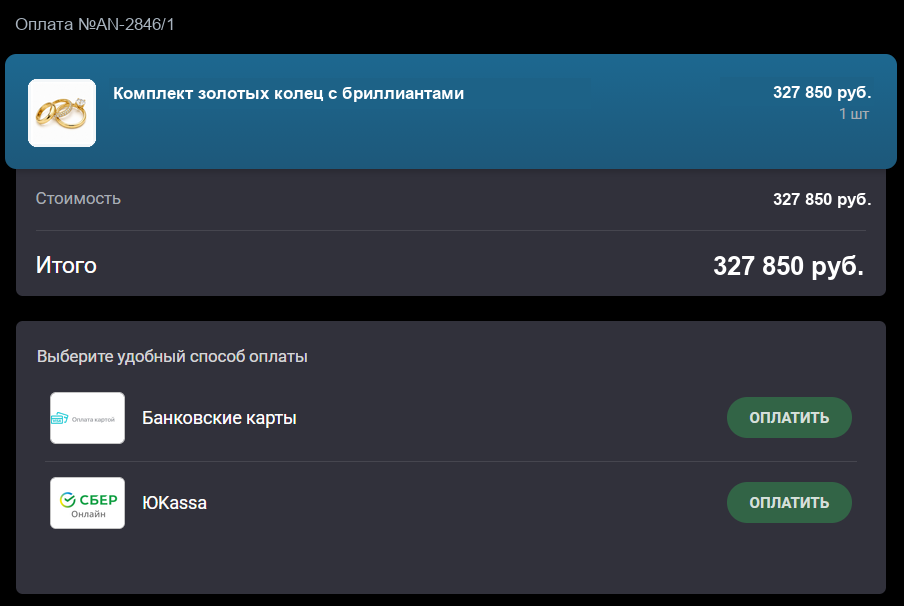Select the Sber Online logo
The width and height of the screenshot is (904, 606).
click(87, 503)
